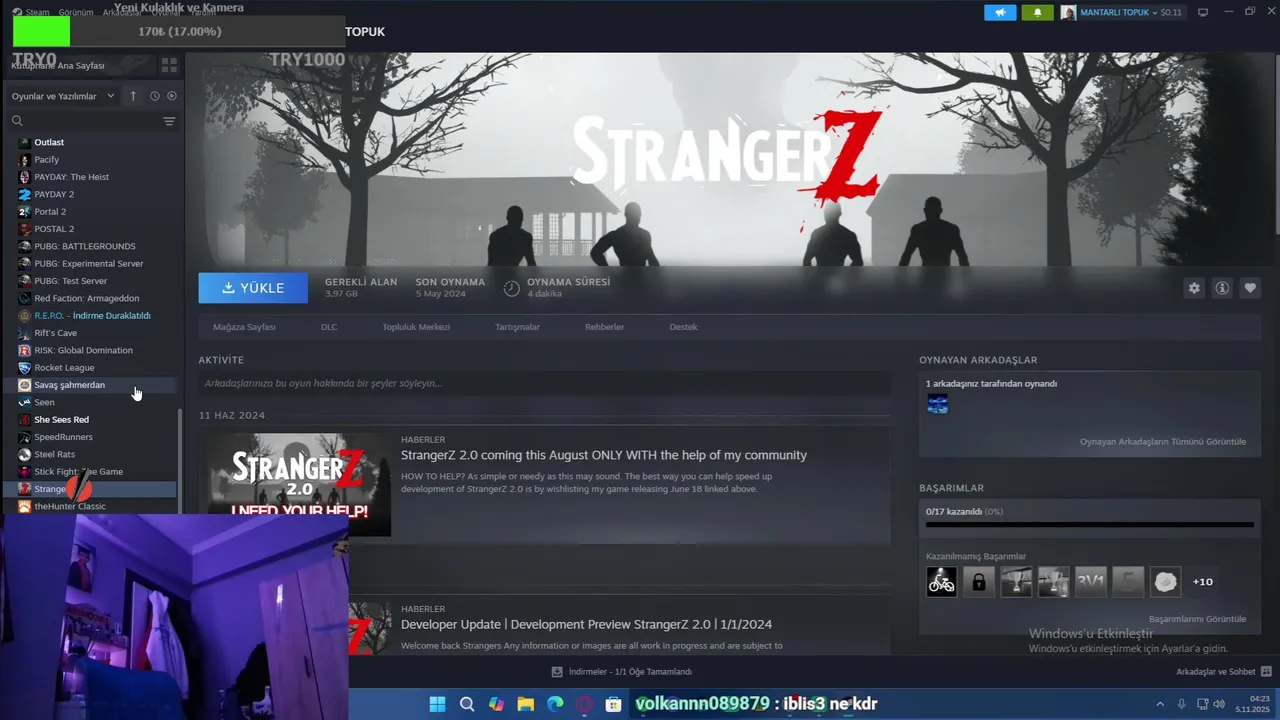Show +10 more achievements

(1203, 581)
